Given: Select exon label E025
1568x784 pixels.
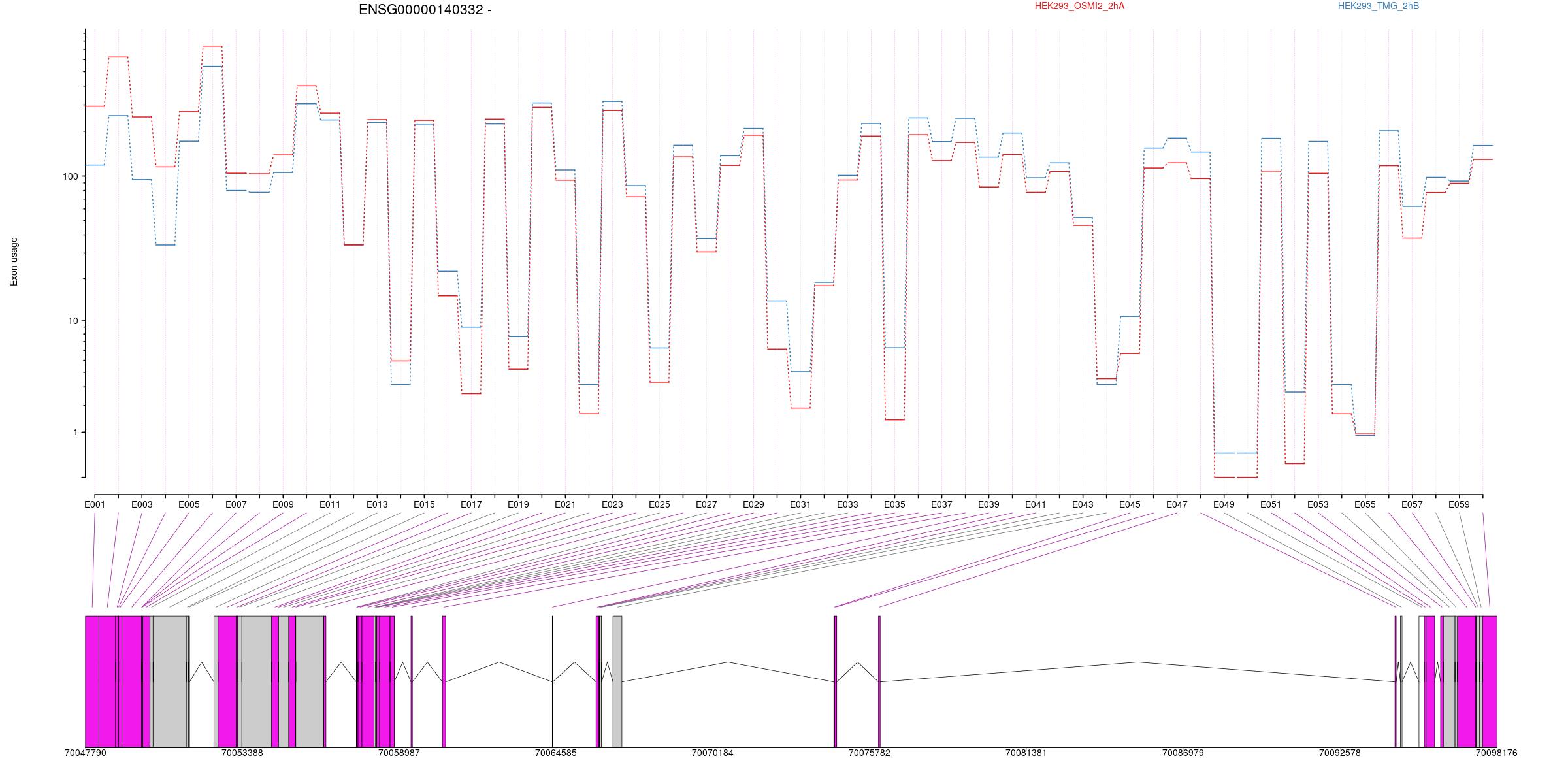Looking at the screenshot, I should pyautogui.click(x=659, y=504).
